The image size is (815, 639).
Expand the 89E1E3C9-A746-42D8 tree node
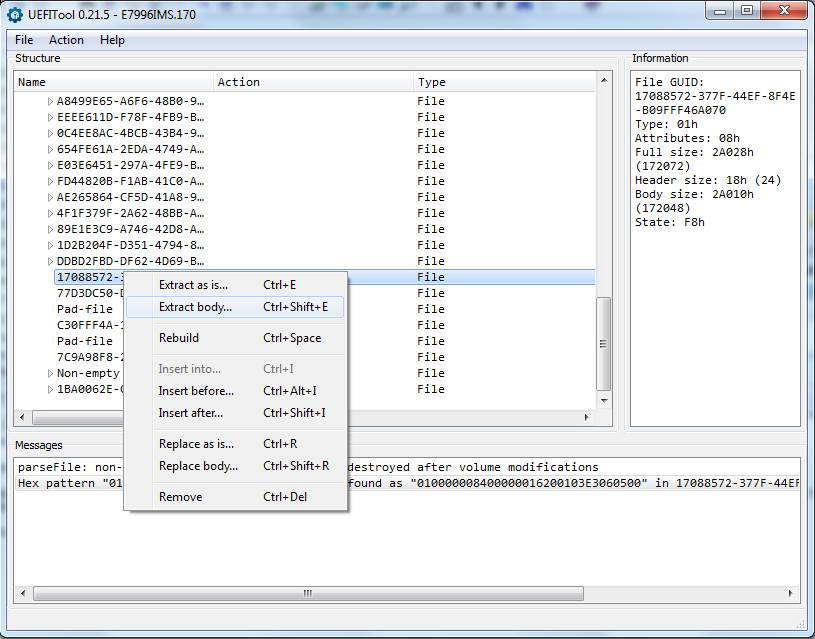point(50,229)
